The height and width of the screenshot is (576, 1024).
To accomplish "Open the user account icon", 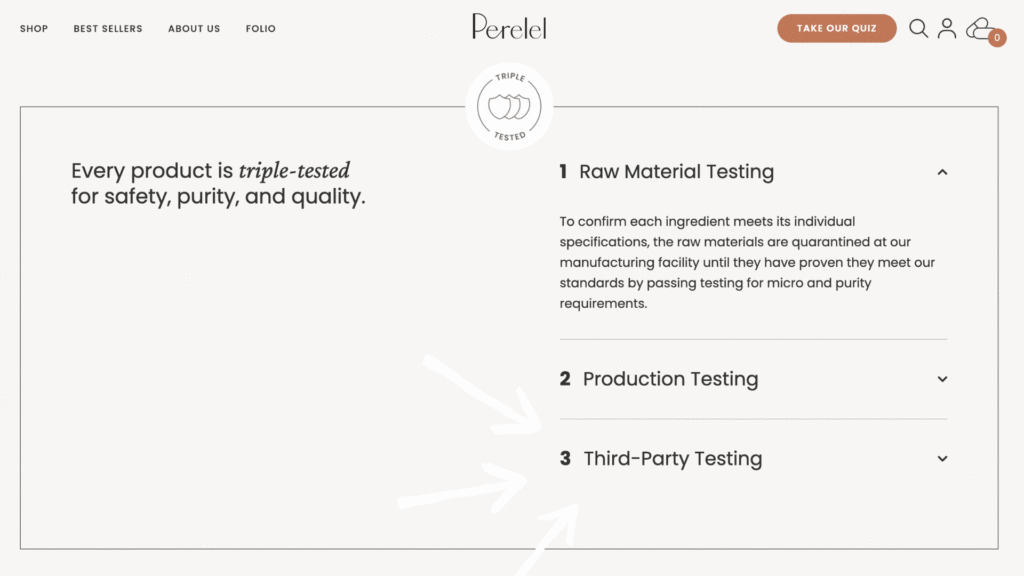I will [x=947, y=28].
